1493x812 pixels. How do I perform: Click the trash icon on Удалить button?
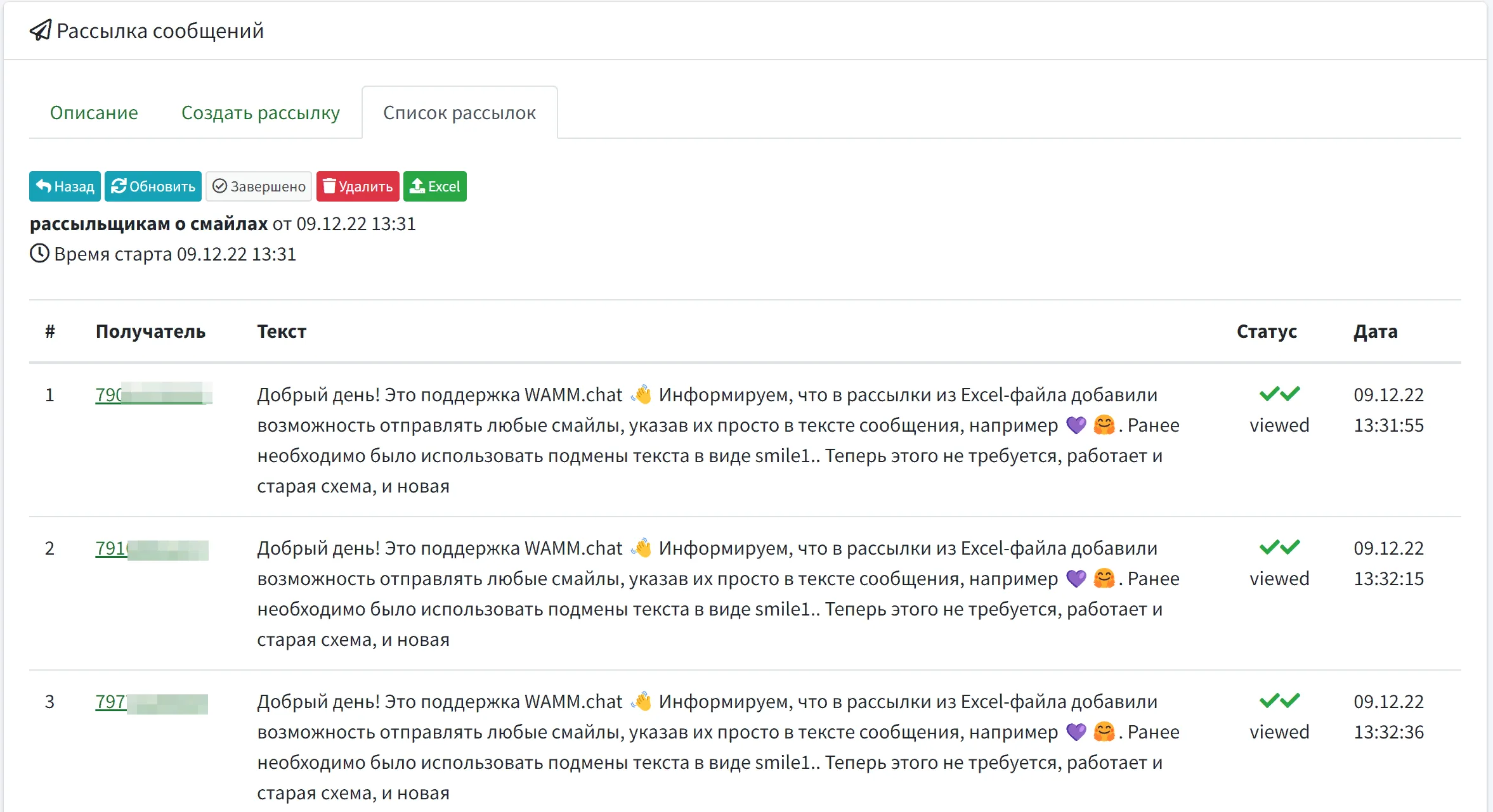(x=329, y=186)
